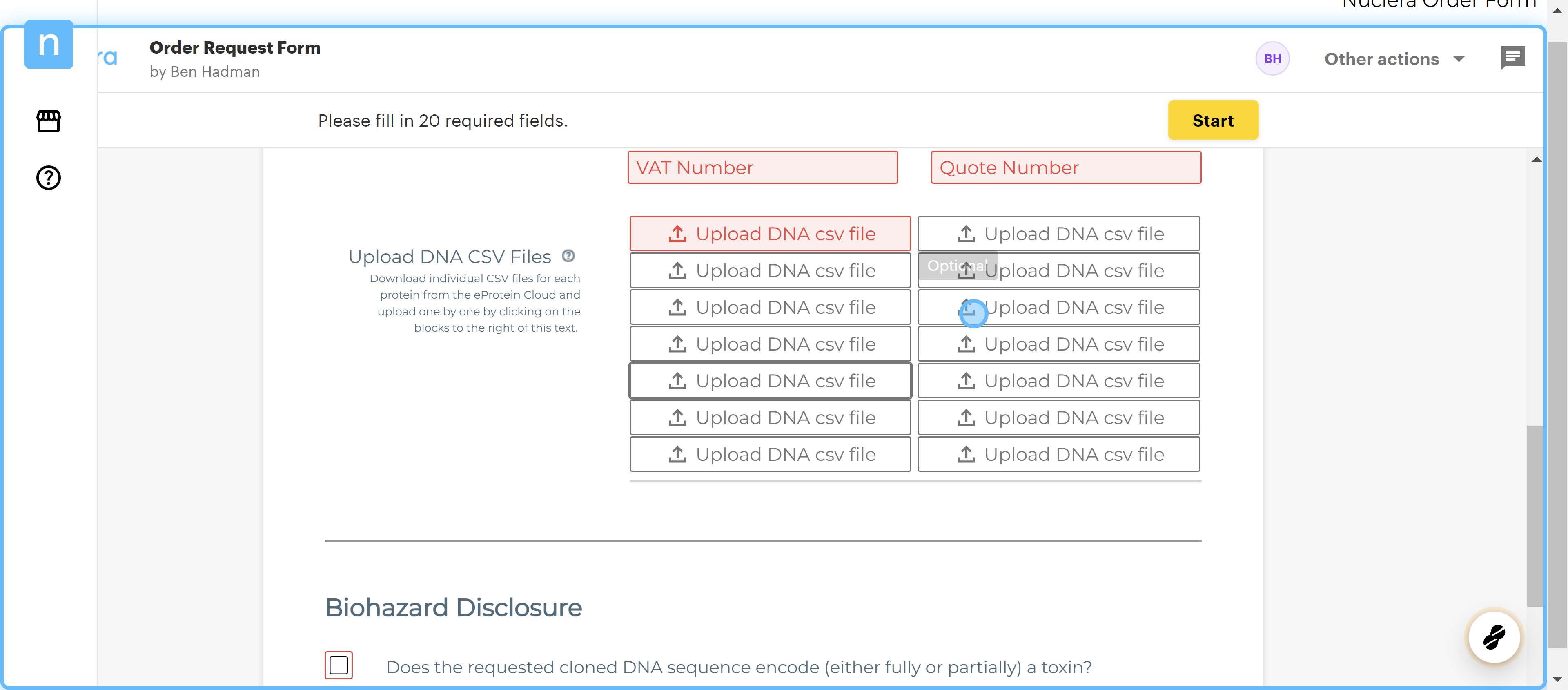
Task: Click the top Upload DNA csv file button in right column
Action: point(1058,234)
